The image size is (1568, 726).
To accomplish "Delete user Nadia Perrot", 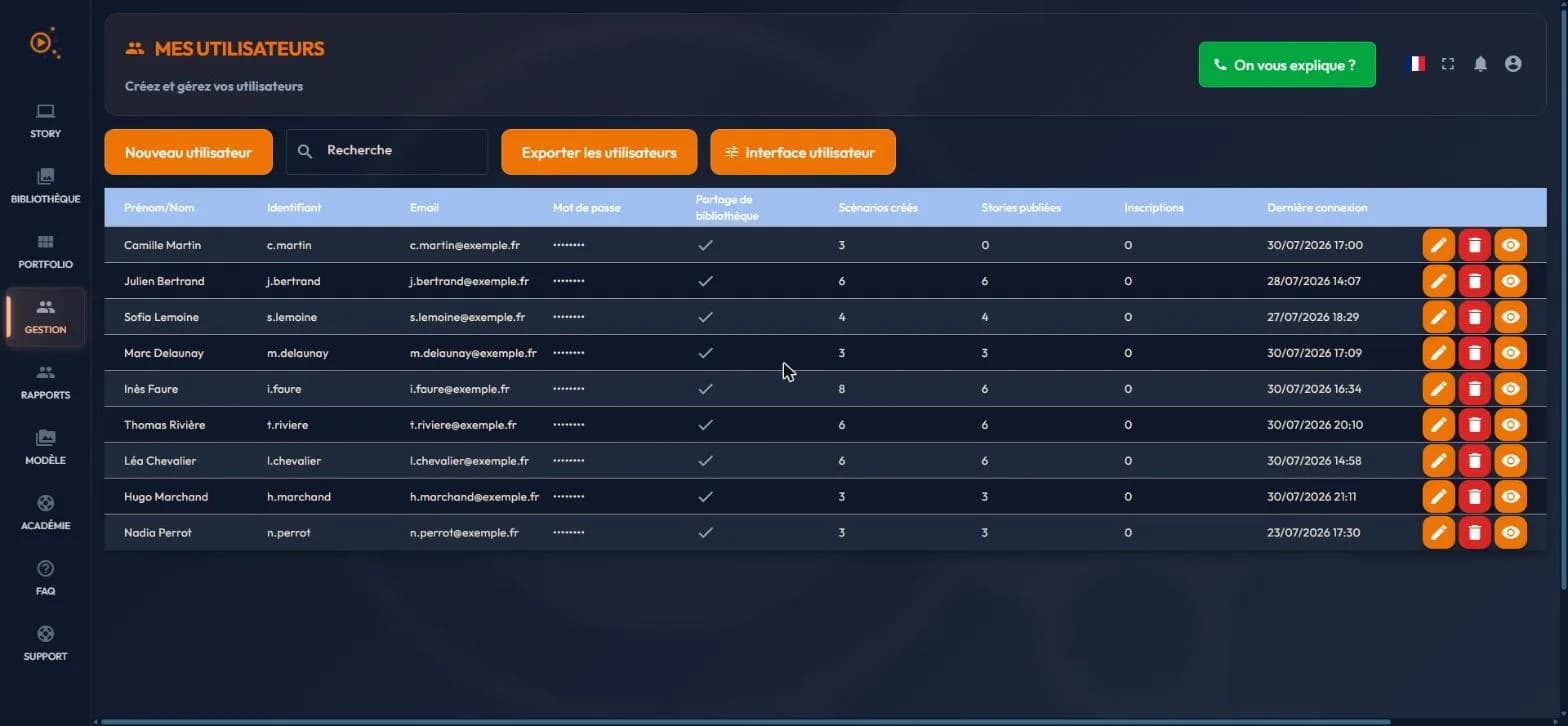I will (x=1474, y=533).
